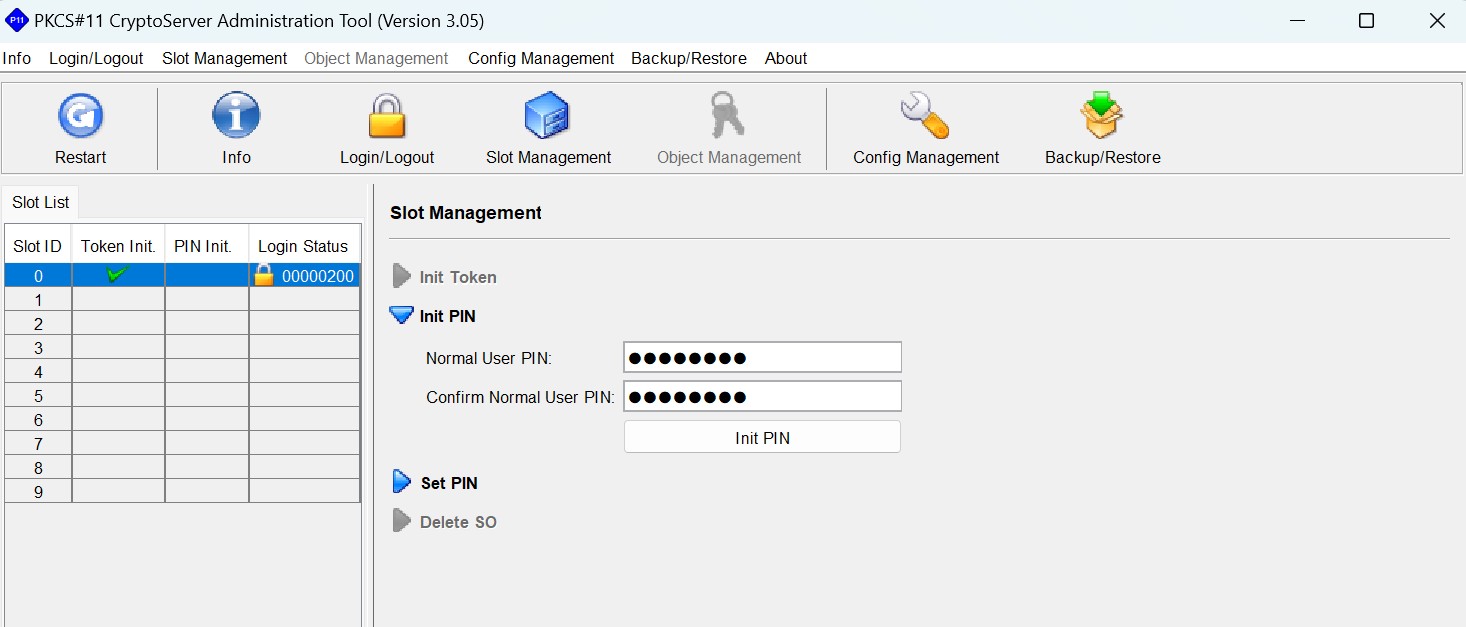
Task: Select slot row 6
Action: [x=182, y=419]
